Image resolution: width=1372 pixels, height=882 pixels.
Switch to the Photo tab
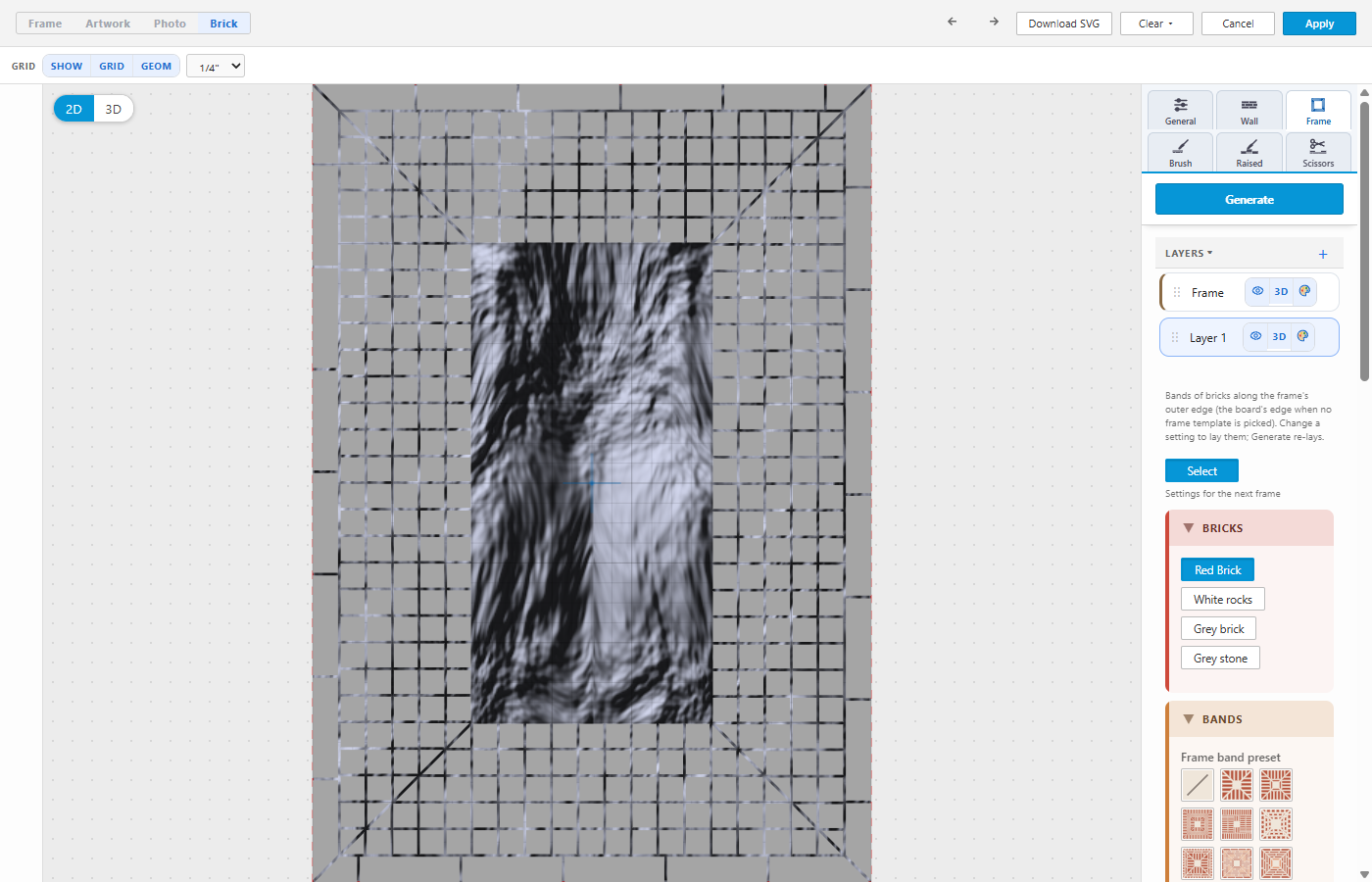170,24
